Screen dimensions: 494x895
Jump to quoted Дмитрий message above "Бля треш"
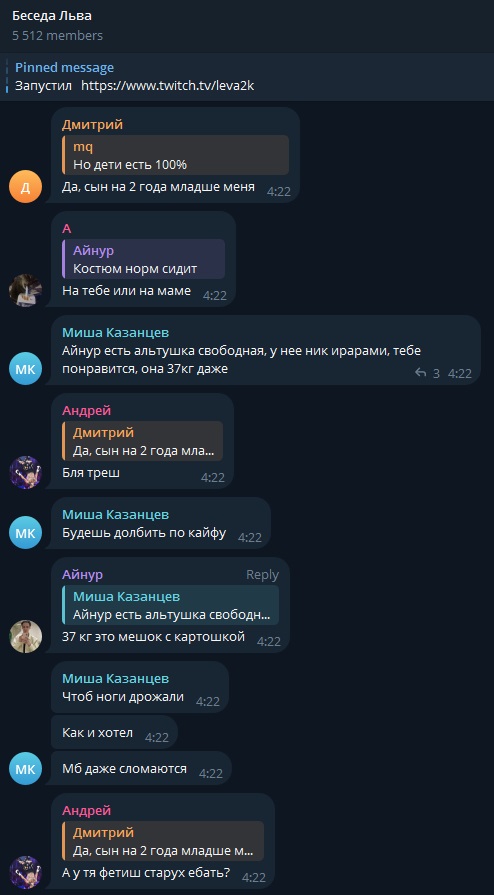(x=142, y=441)
